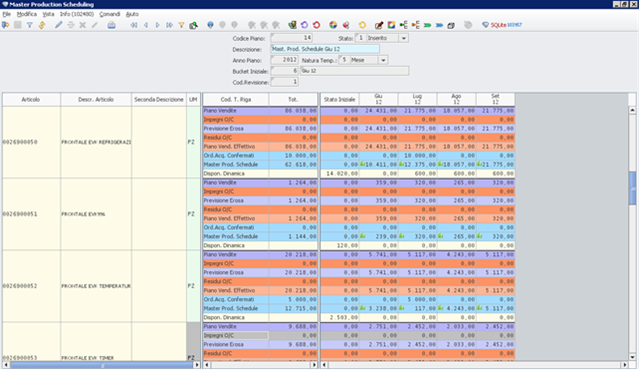Click the Codice Piano field

(291, 38)
